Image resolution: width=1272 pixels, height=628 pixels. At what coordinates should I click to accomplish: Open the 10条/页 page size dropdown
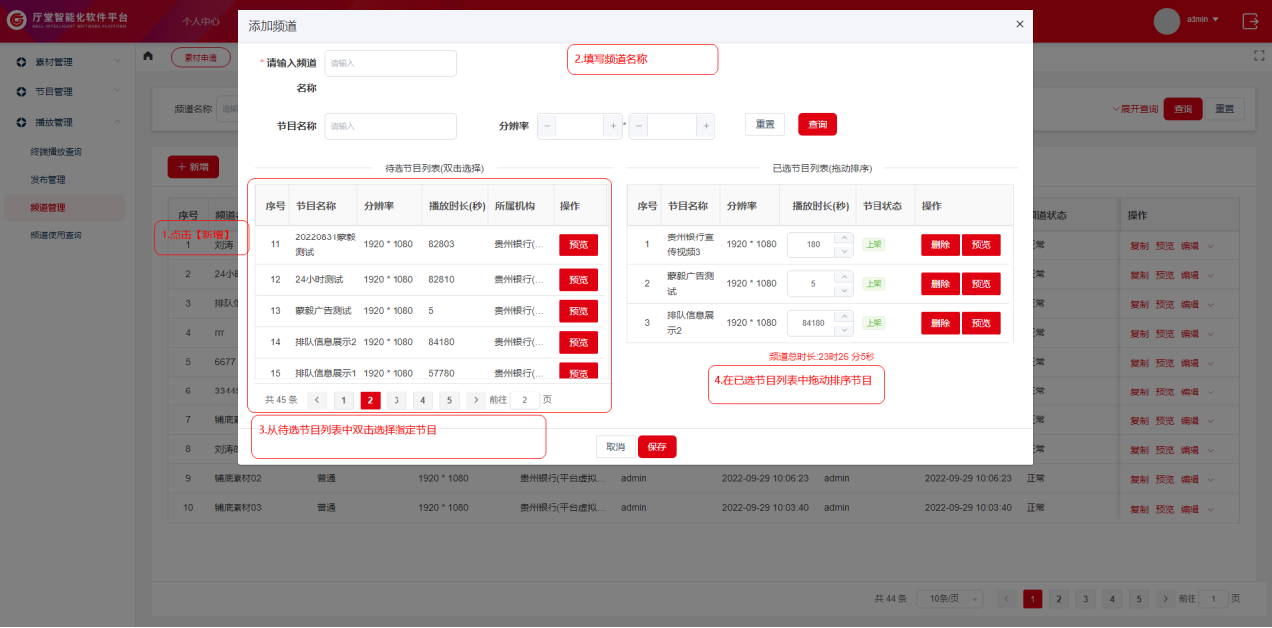click(948, 598)
